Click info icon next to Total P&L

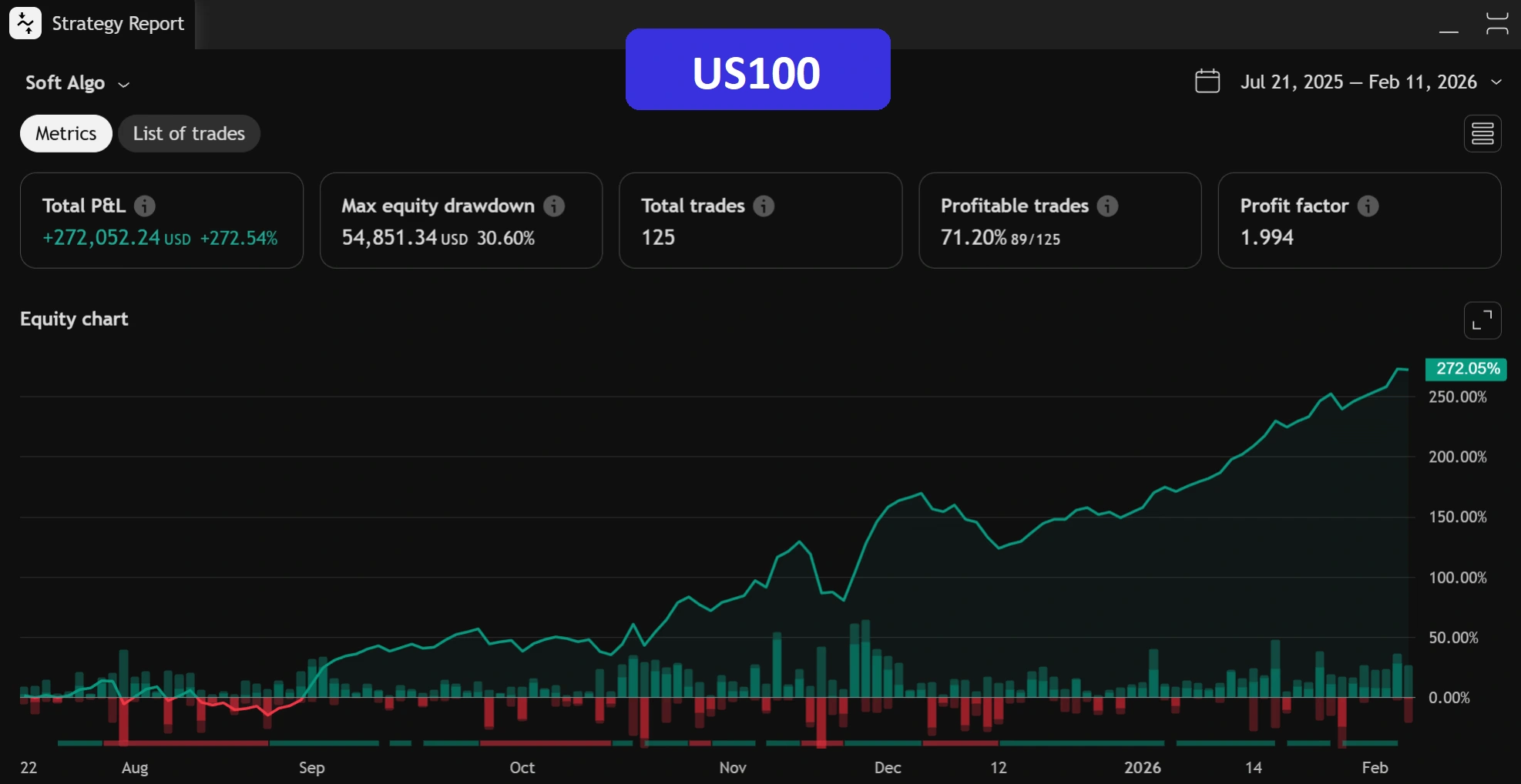145,206
